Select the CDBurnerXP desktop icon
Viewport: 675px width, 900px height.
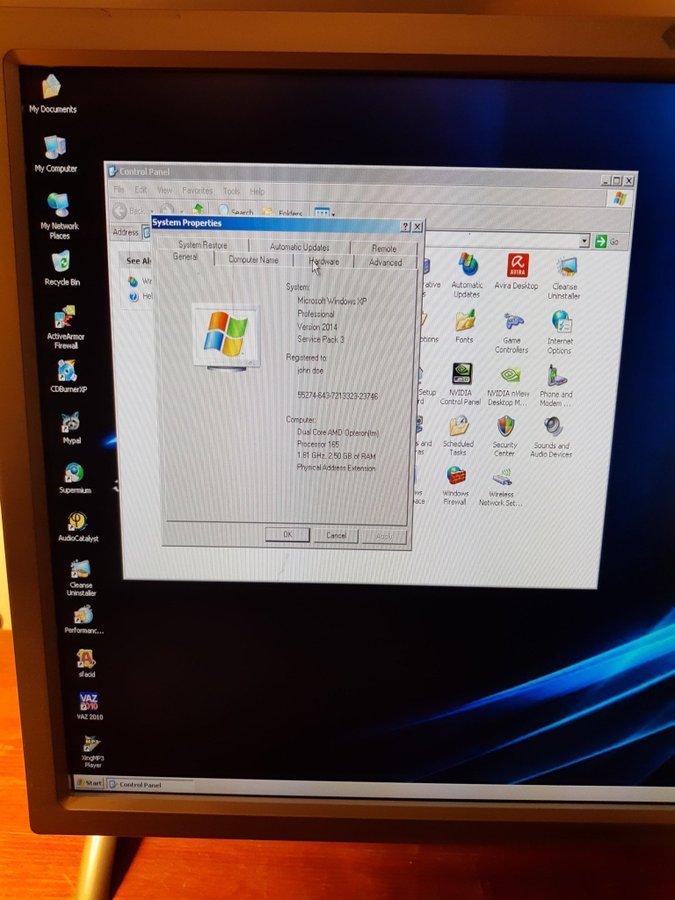point(69,371)
